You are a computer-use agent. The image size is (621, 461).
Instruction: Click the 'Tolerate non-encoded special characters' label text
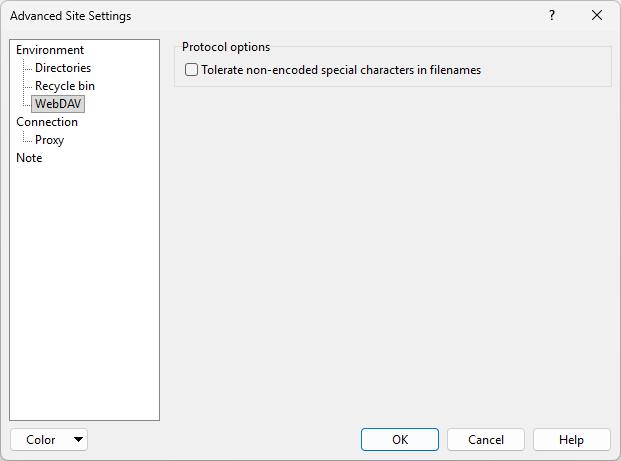pos(341,70)
